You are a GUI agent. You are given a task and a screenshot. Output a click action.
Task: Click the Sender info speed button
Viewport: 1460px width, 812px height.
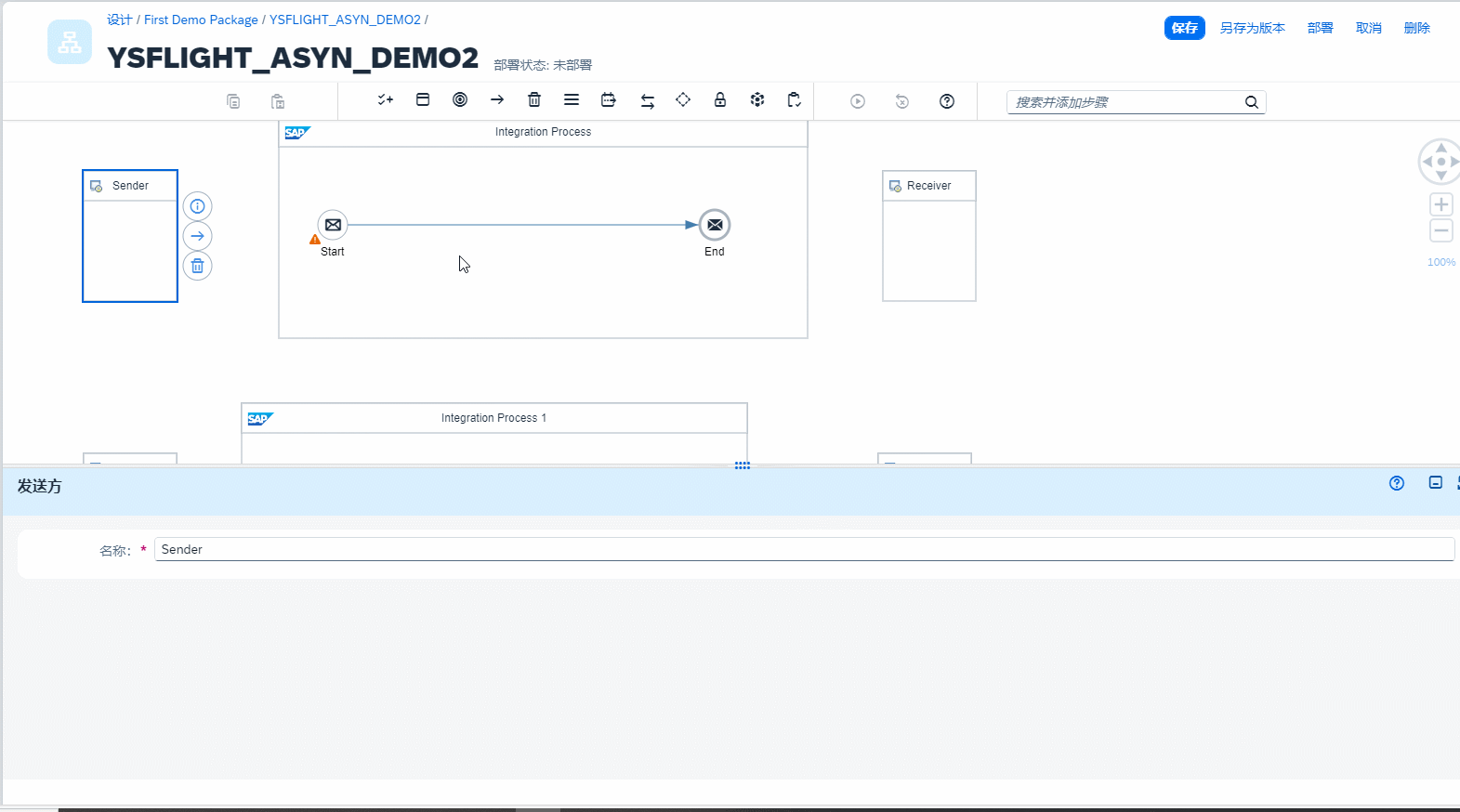pyautogui.click(x=197, y=206)
